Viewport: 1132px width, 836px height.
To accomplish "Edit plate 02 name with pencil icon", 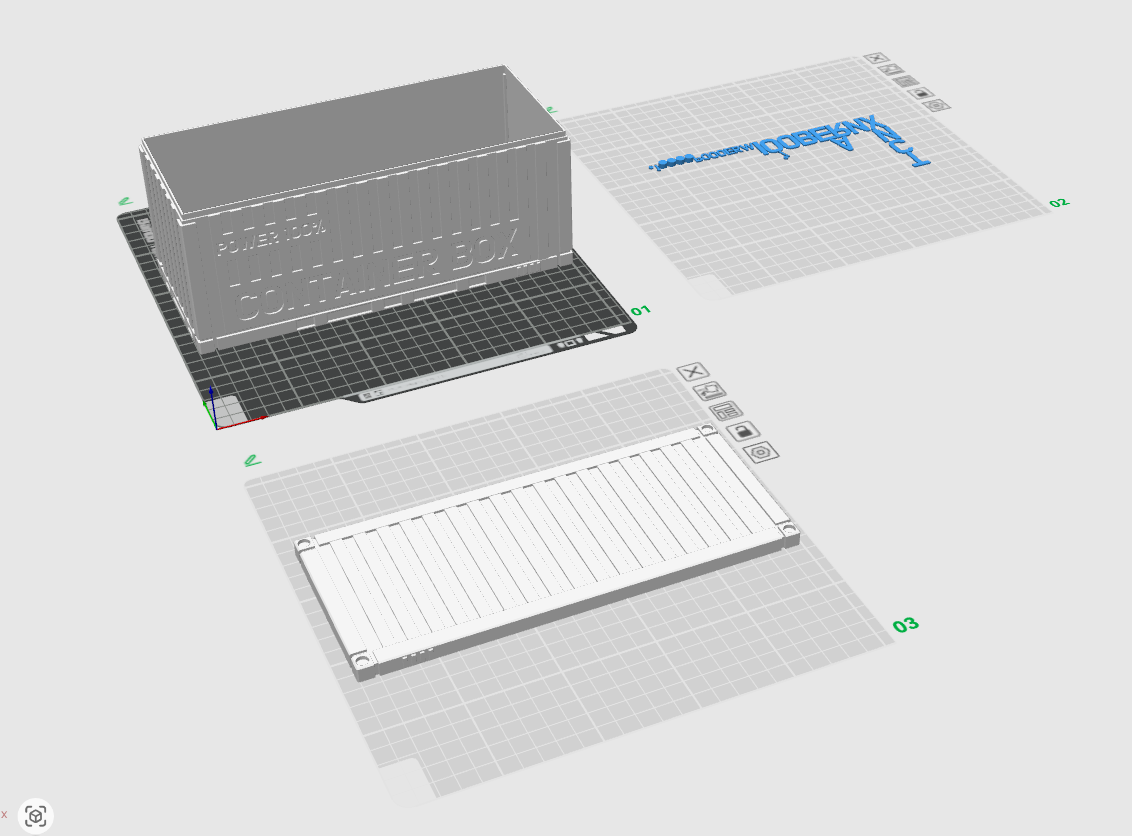I will [552, 110].
